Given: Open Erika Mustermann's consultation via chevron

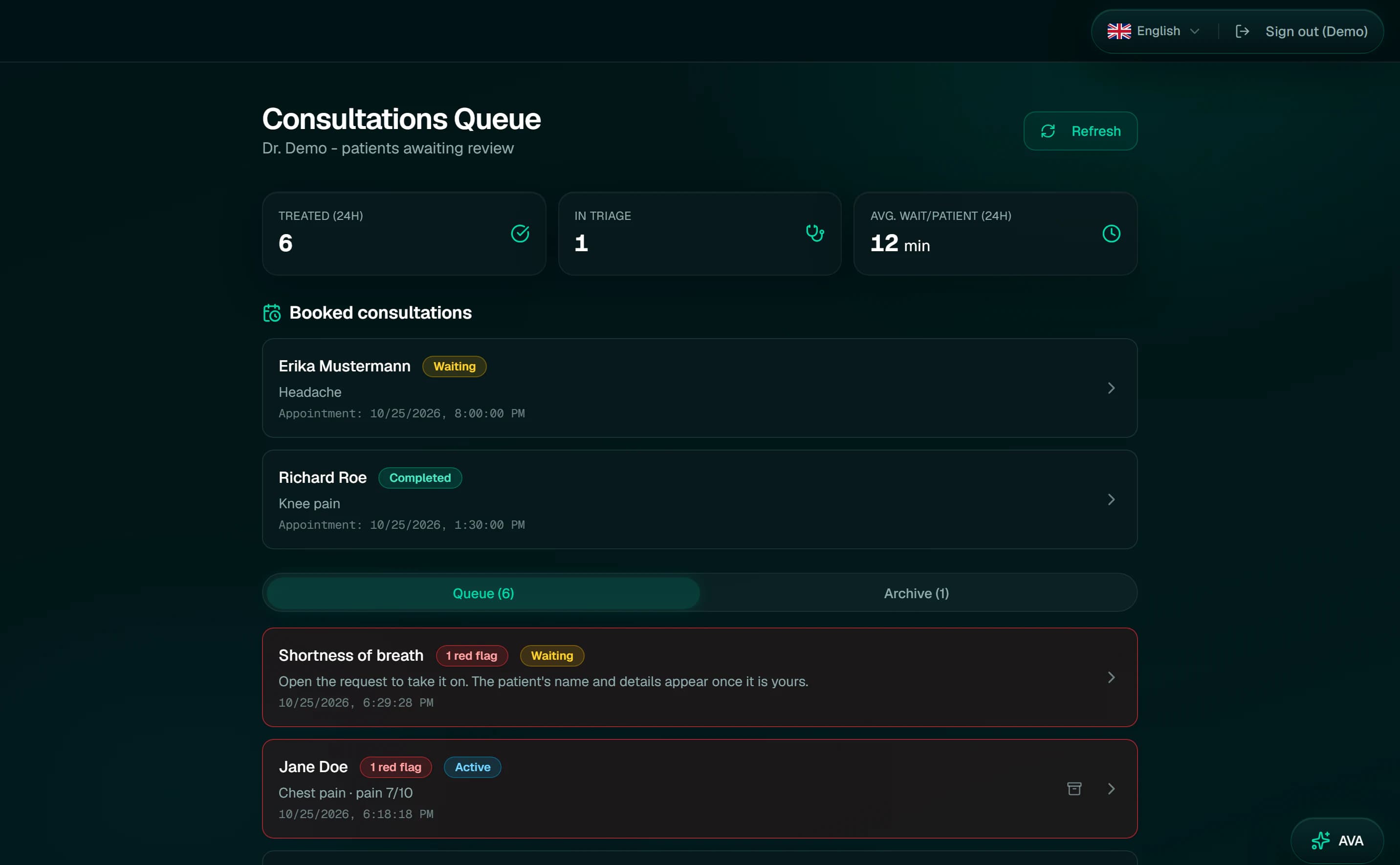Looking at the screenshot, I should pos(1111,388).
